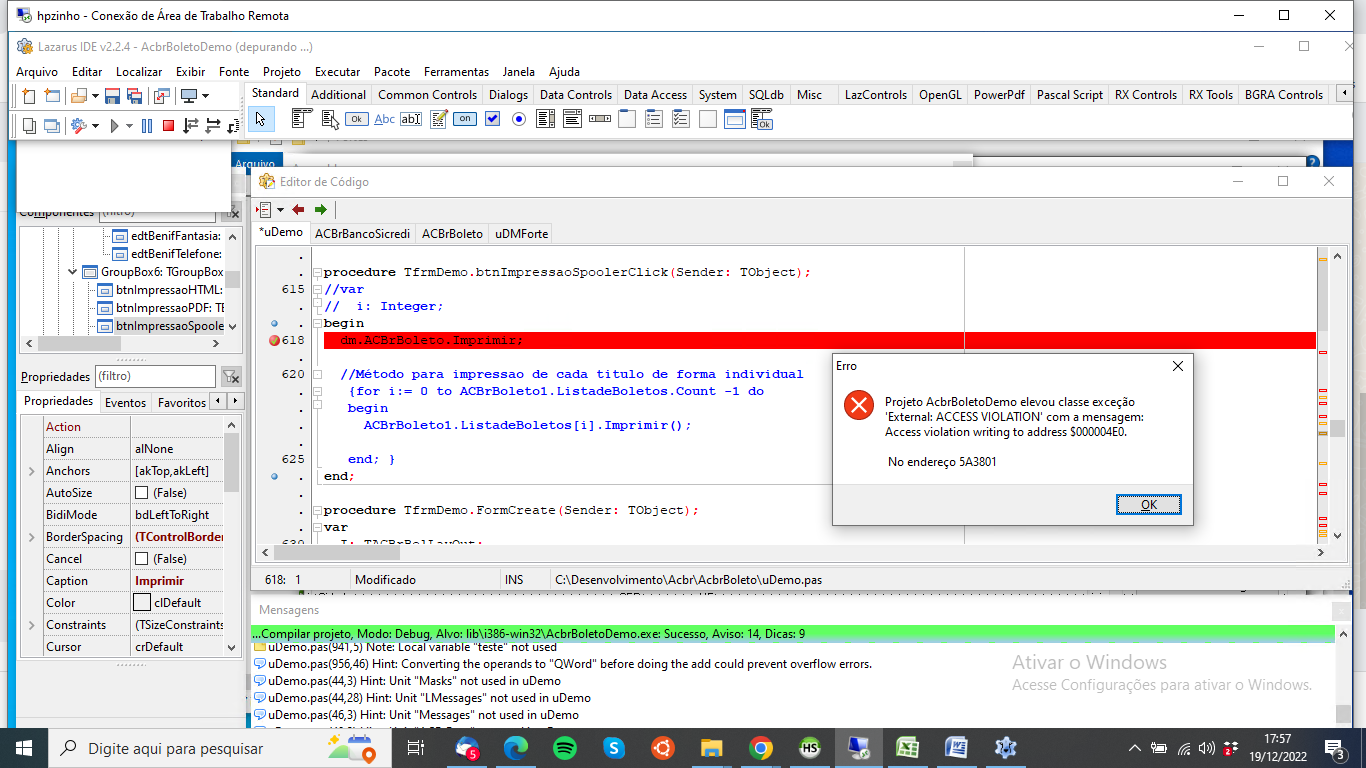
Task: Open the Ferramentas menu
Action: [456, 72]
